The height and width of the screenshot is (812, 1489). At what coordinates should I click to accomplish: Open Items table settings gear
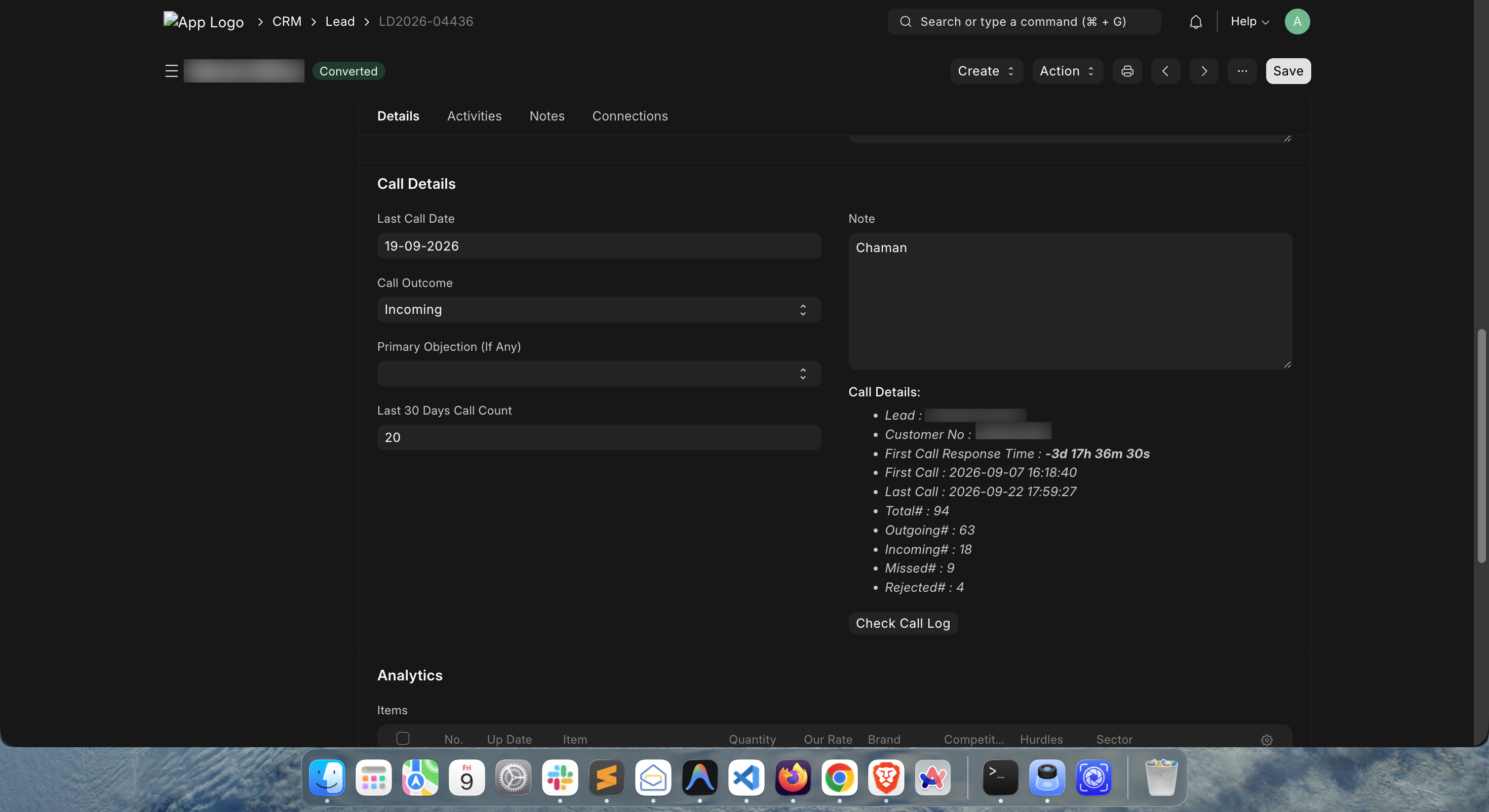click(x=1266, y=740)
